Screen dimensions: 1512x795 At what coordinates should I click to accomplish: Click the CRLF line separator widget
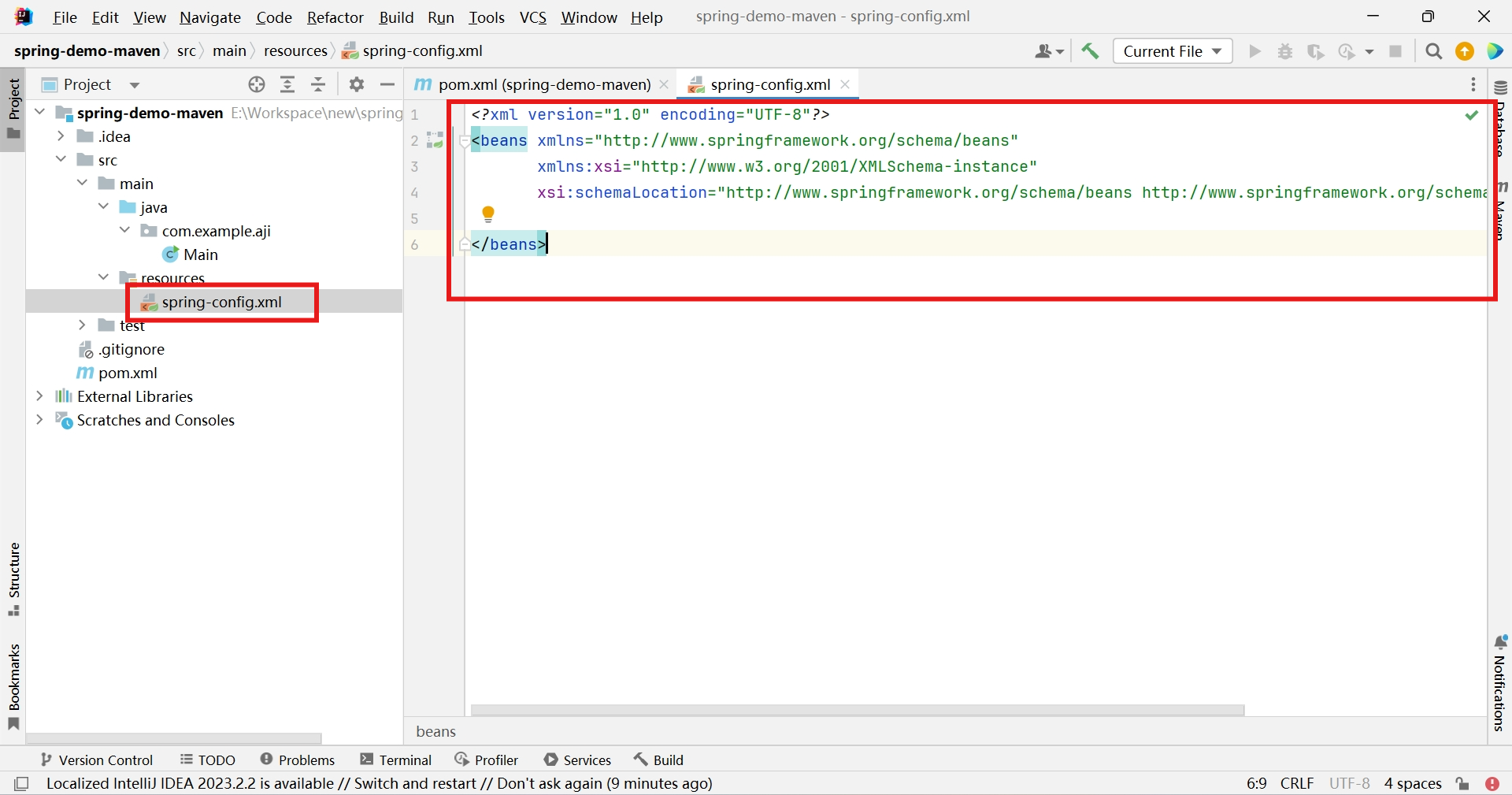click(x=1297, y=783)
